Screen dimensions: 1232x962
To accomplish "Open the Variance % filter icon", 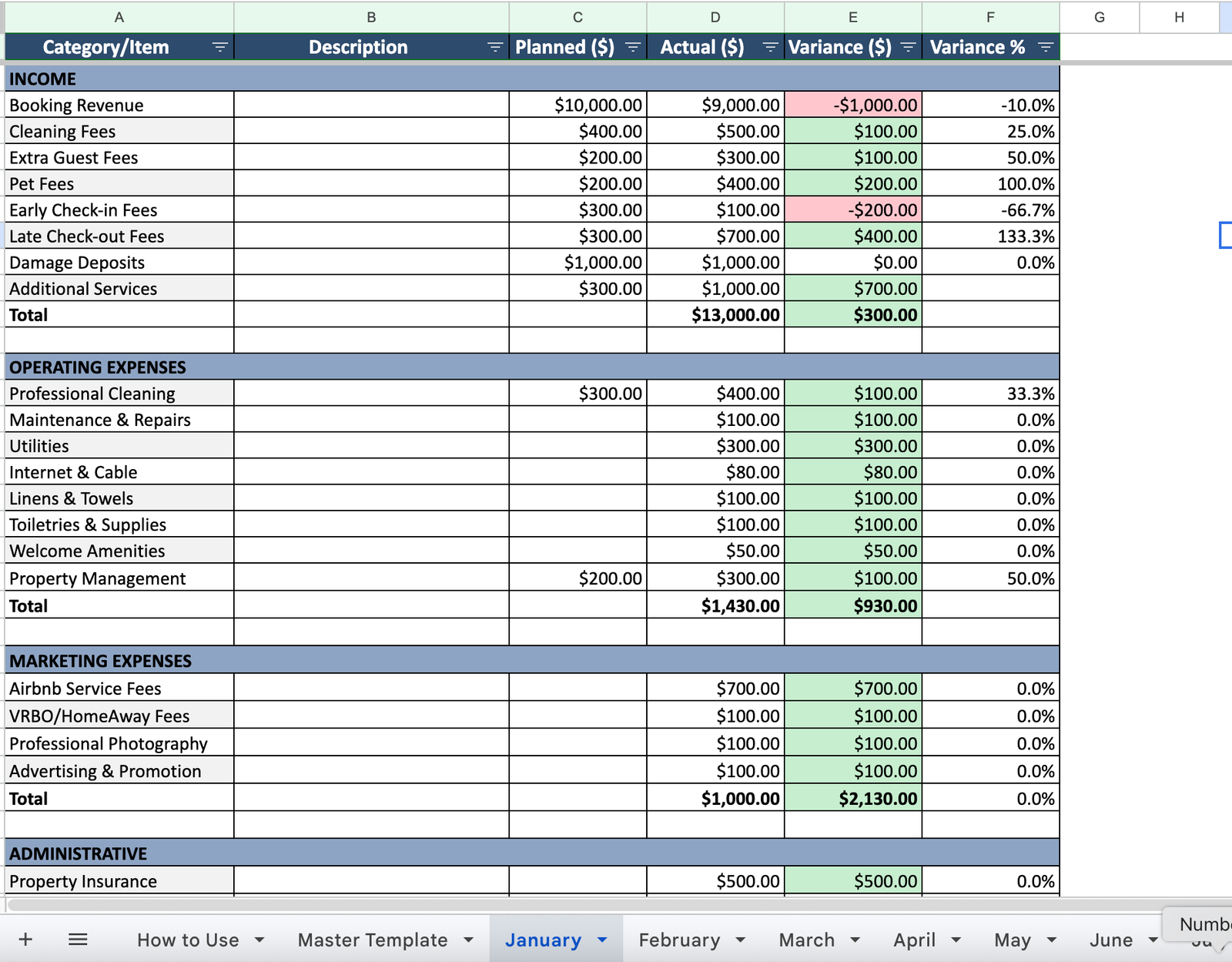I will tap(1045, 48).
